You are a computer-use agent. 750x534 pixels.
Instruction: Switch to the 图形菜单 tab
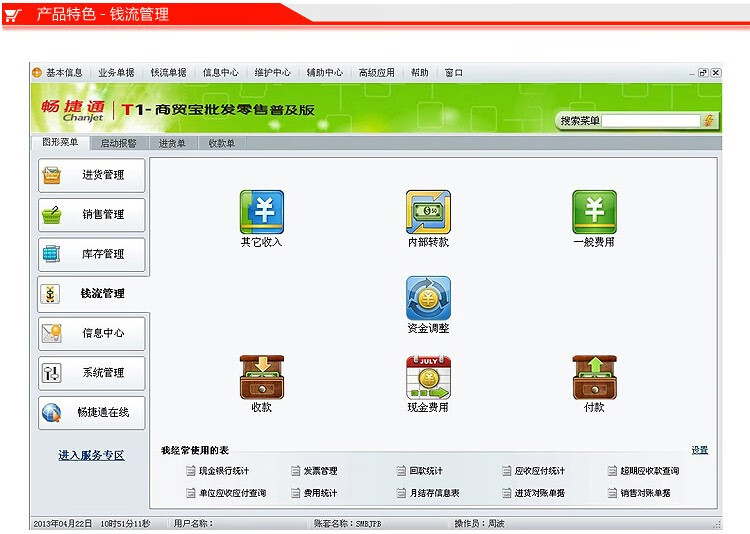point(60,143)
